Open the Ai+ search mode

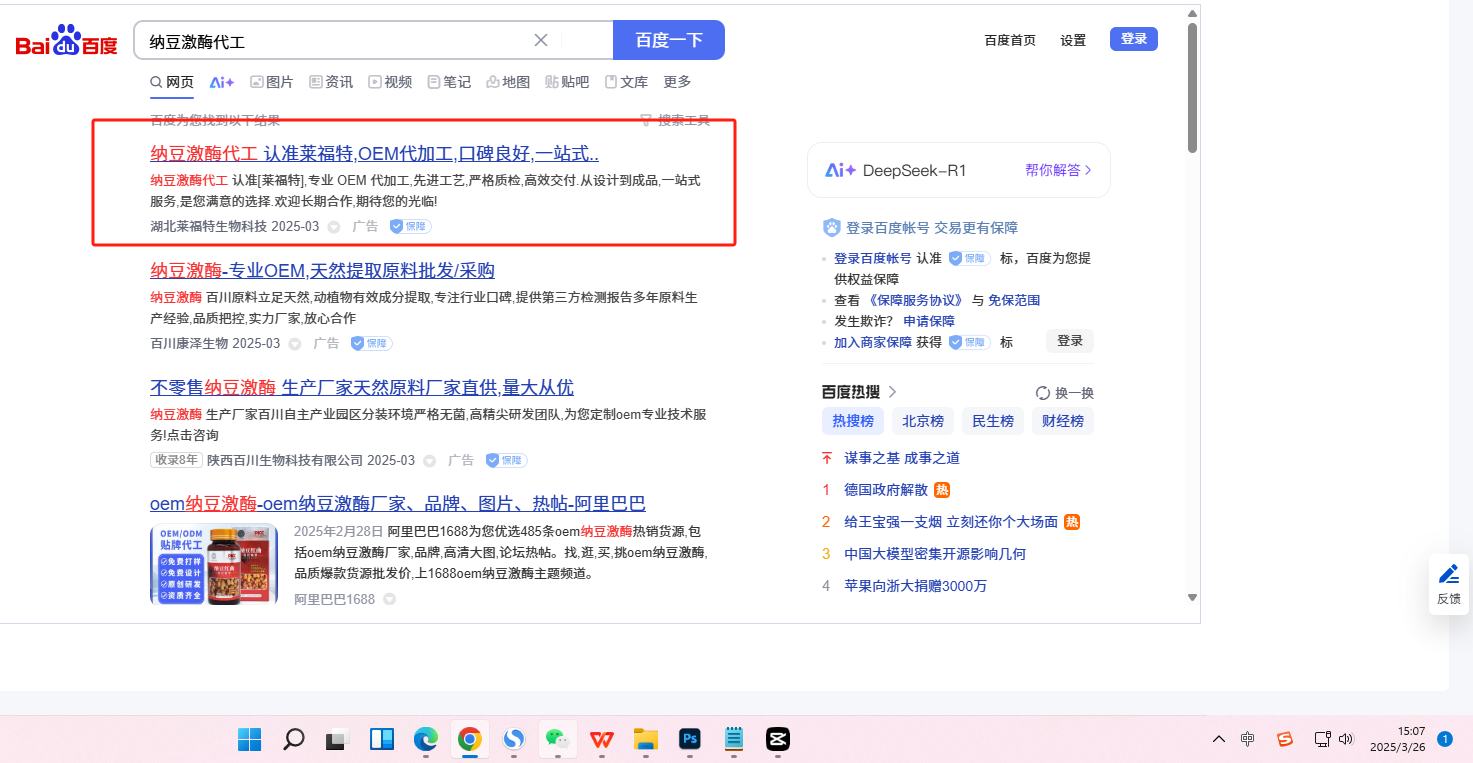221,82
